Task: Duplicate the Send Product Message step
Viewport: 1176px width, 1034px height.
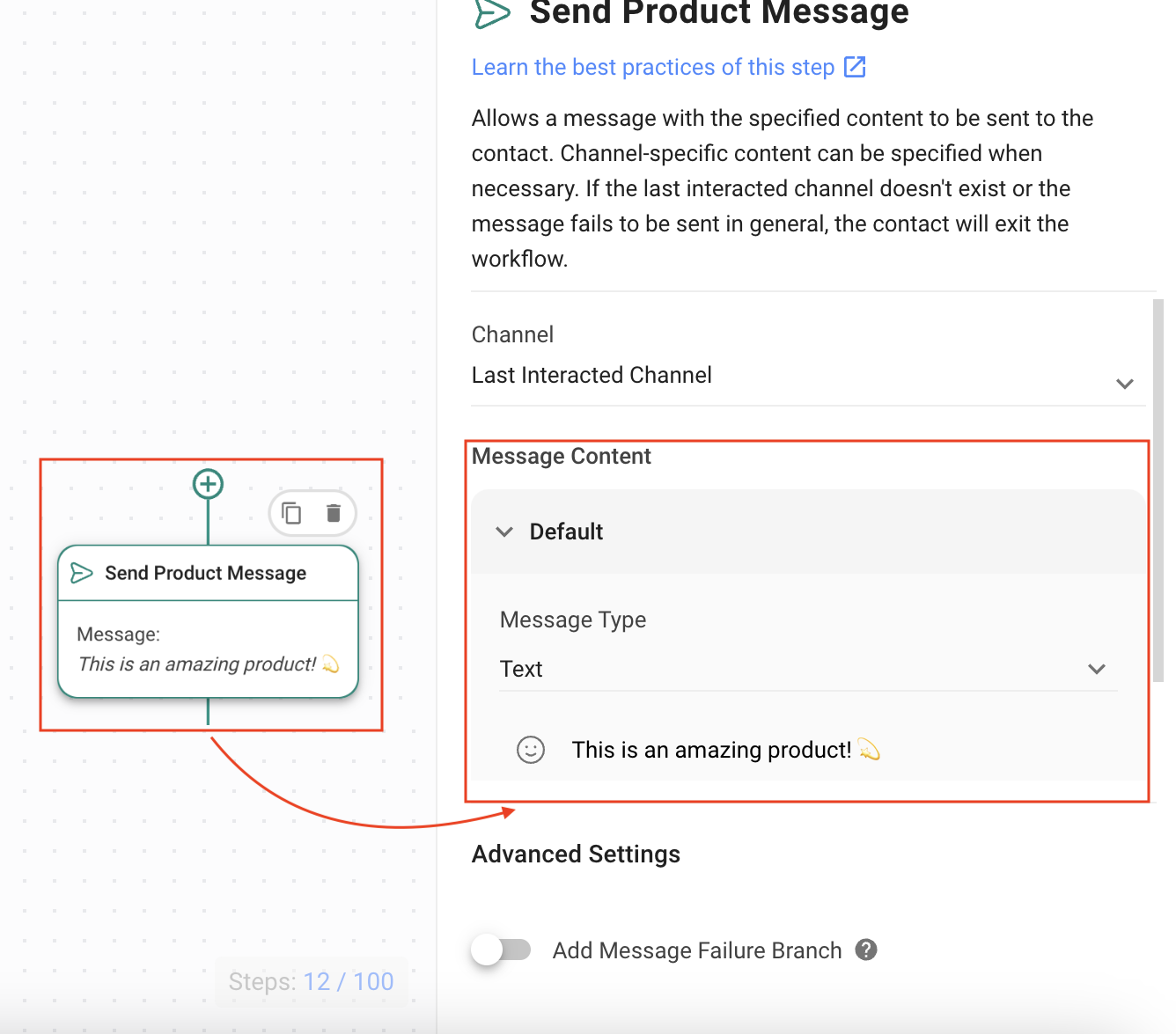Action: (x=291, y=513)
